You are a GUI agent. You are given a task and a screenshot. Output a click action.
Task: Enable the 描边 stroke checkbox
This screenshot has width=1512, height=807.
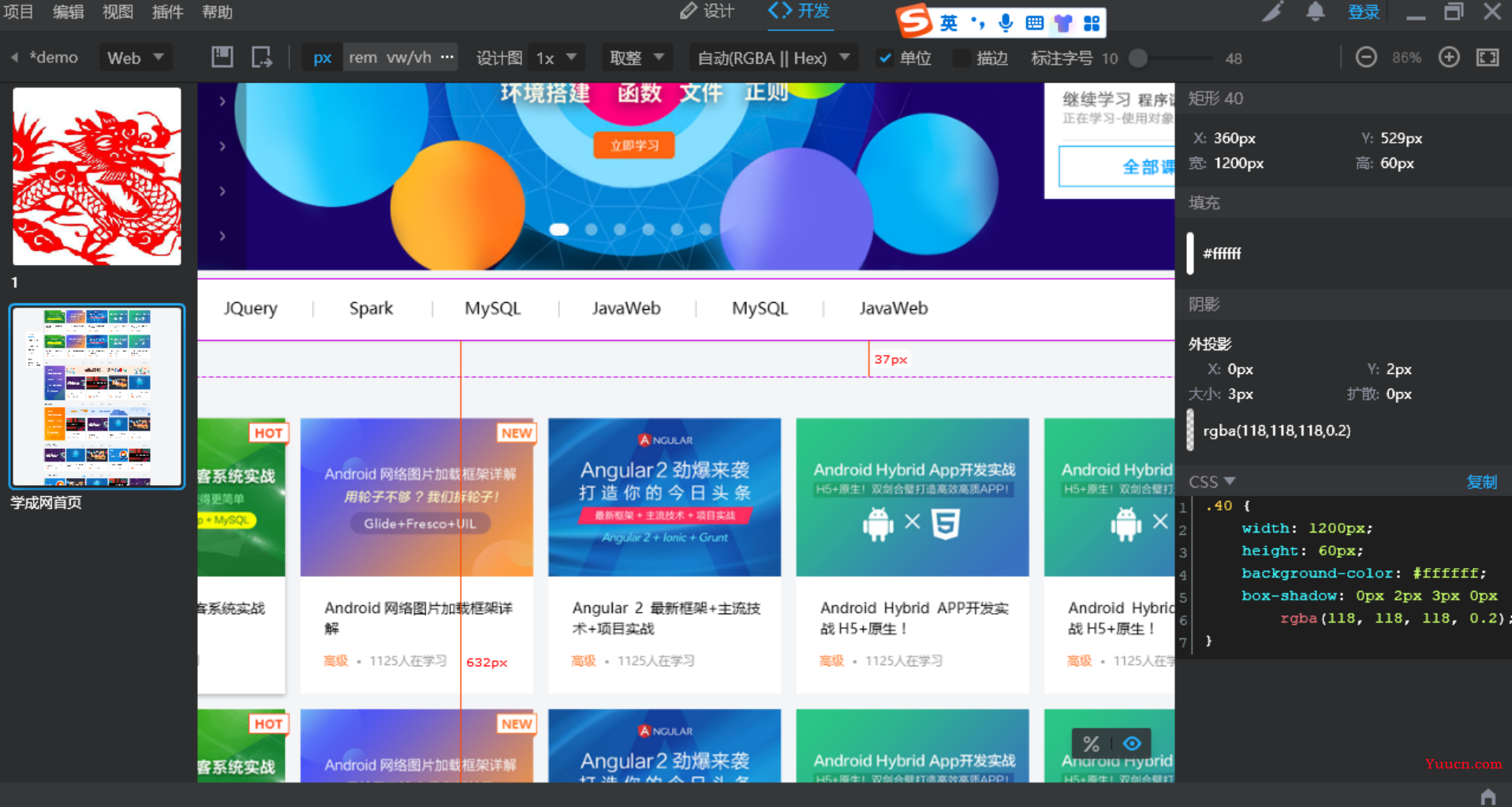point(961,58)
